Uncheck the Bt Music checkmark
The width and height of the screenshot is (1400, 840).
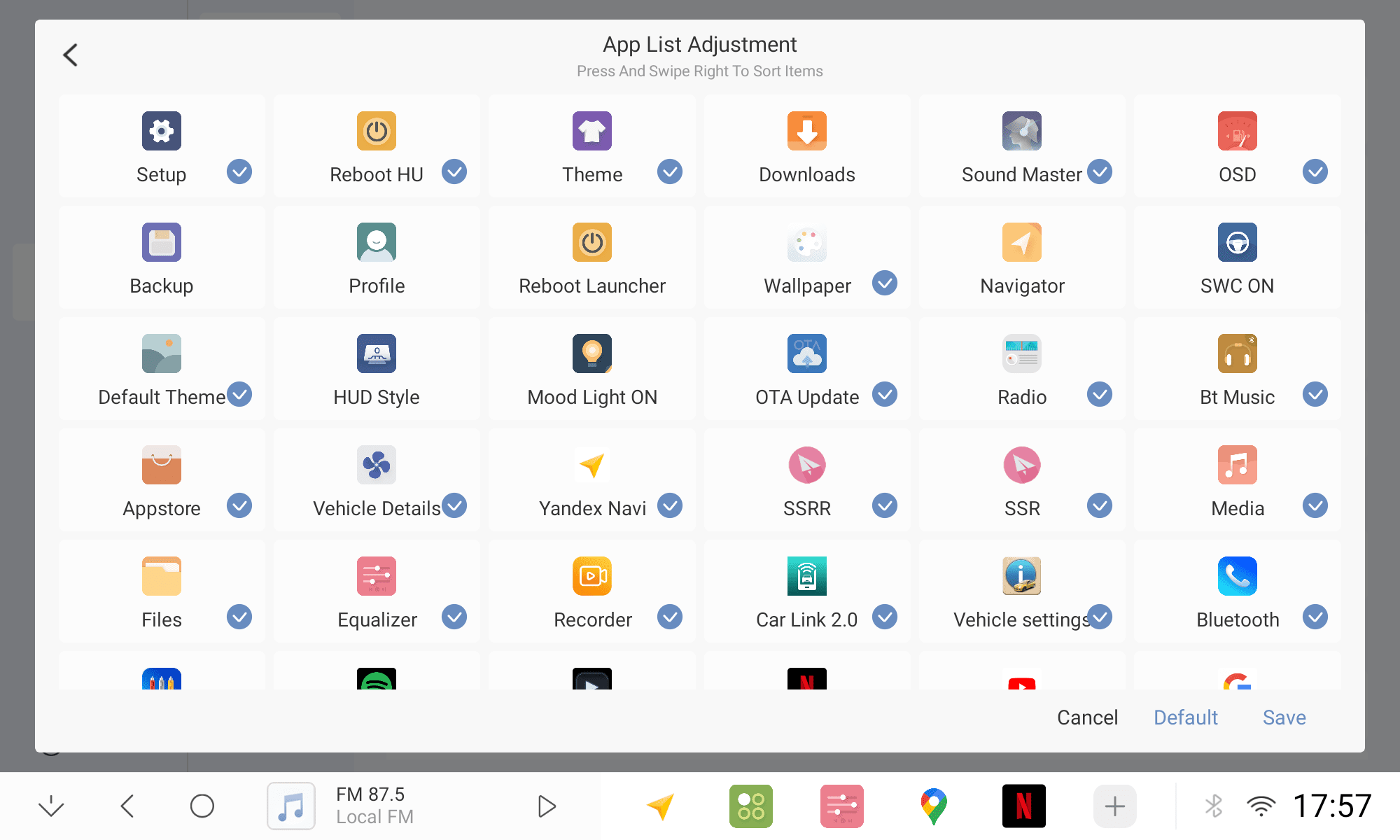tap(1315, 394)
